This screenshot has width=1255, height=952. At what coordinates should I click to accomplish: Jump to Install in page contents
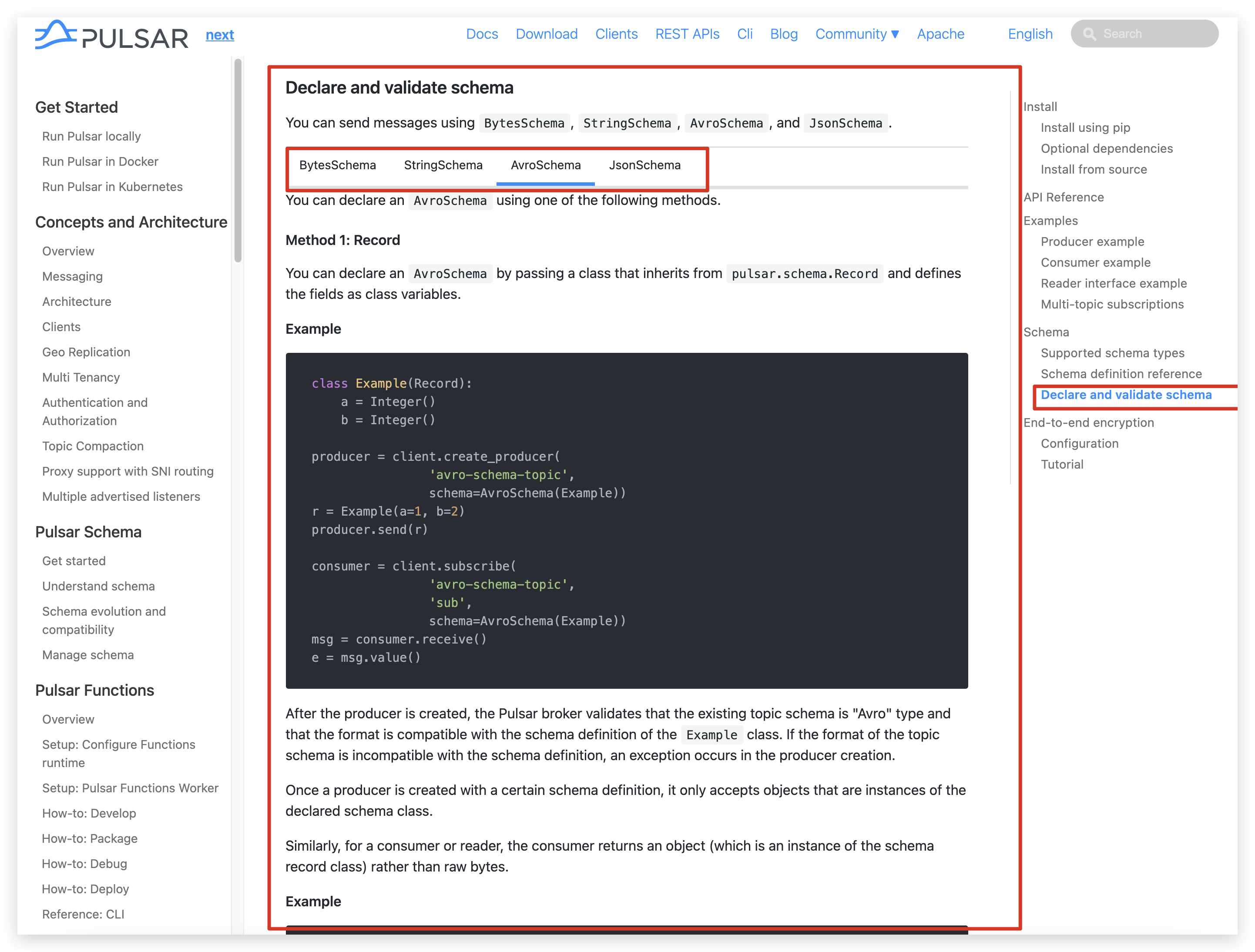coord(1040,107)
